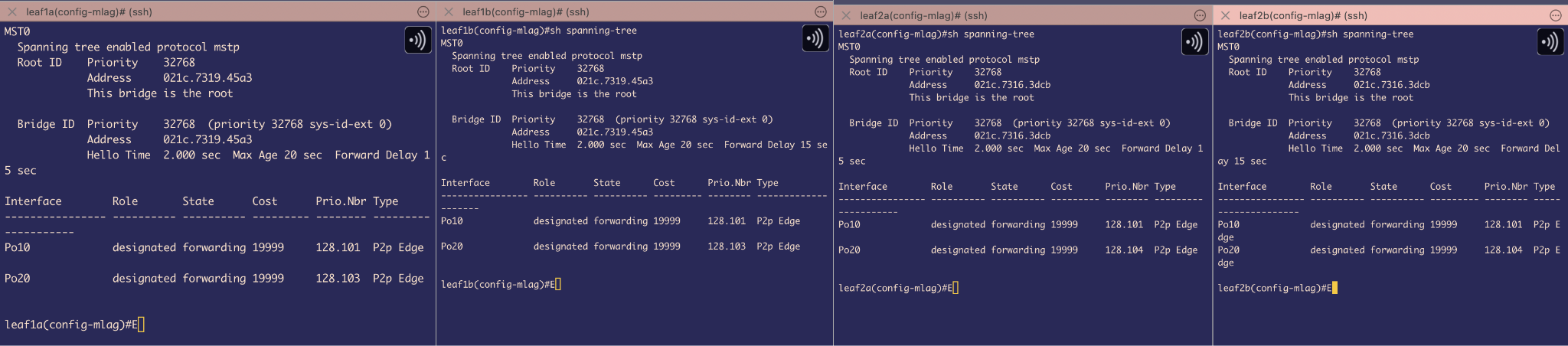
Task: Open the leaf2a pane options ellipsis menu
Action: [1200, 15]
